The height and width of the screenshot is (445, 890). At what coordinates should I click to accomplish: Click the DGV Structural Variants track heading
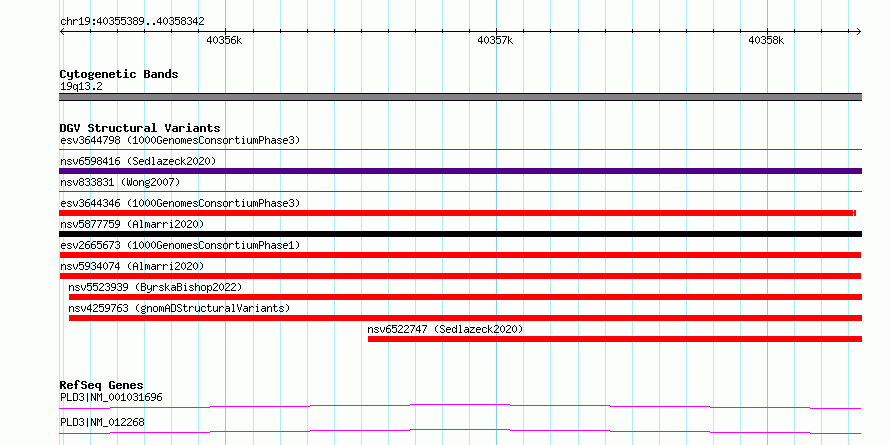pyautogui.click(x=140, y=128)
